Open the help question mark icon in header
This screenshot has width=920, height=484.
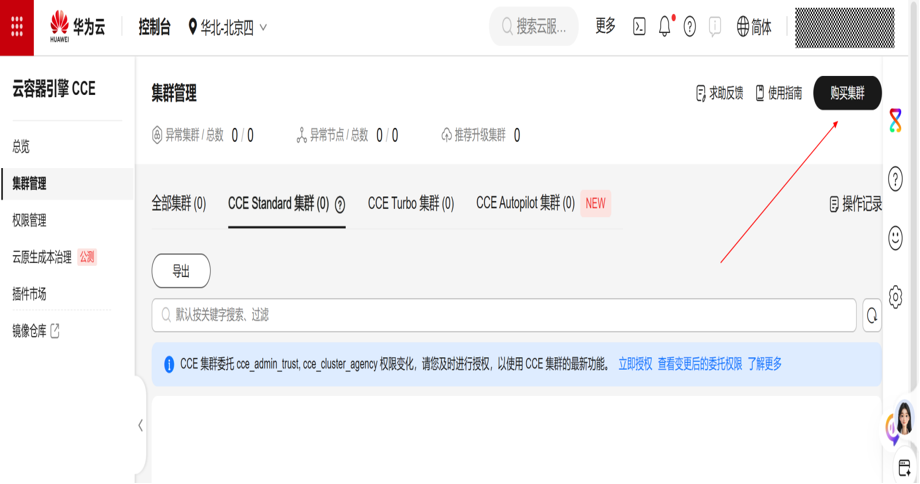click(690, 27)
